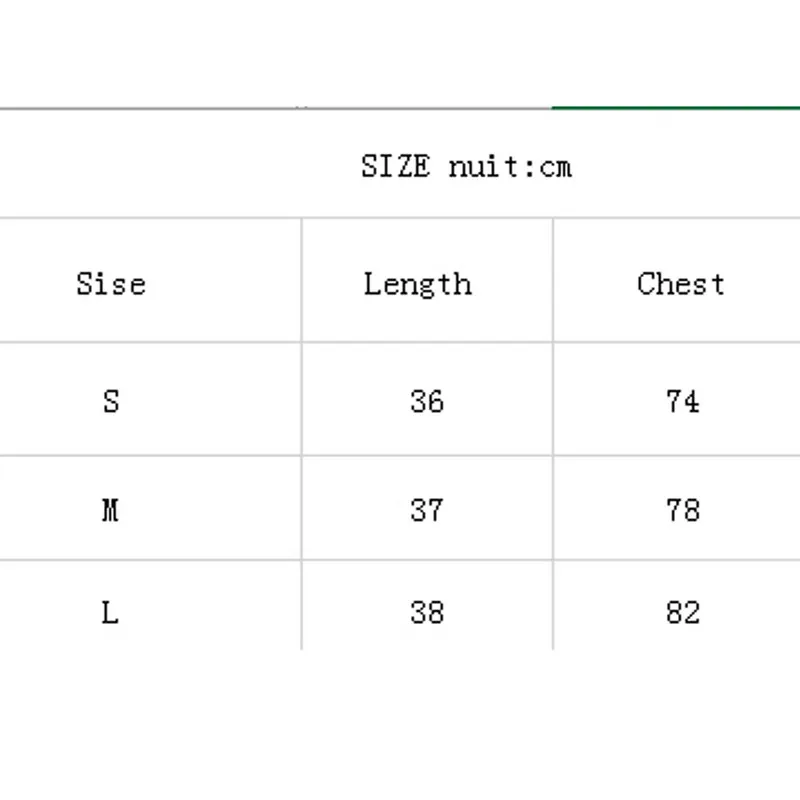Select the chest value 82 cell
This screenshot has height=800, width=800.
click(677, 606)
